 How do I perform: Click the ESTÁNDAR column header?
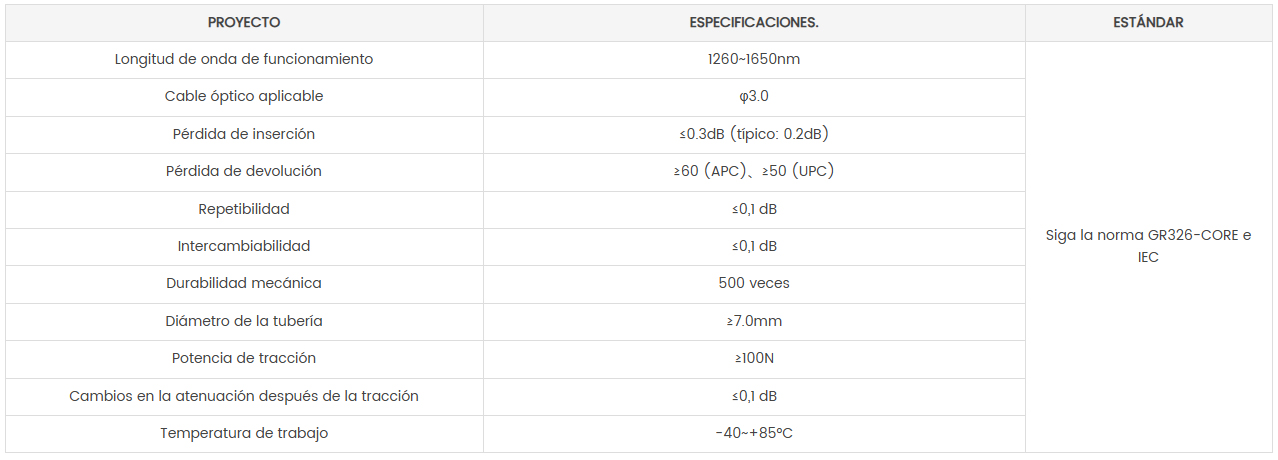[x=1148, y=22]
